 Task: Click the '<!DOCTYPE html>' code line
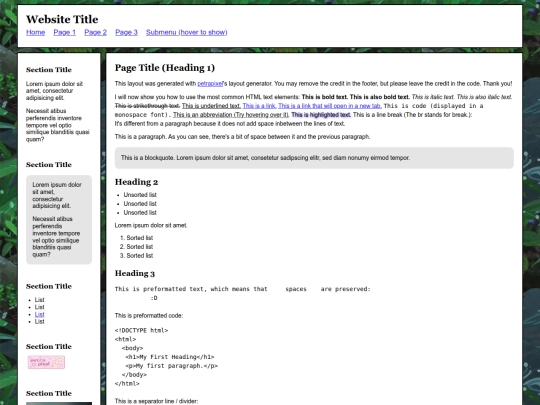point(142,331)
